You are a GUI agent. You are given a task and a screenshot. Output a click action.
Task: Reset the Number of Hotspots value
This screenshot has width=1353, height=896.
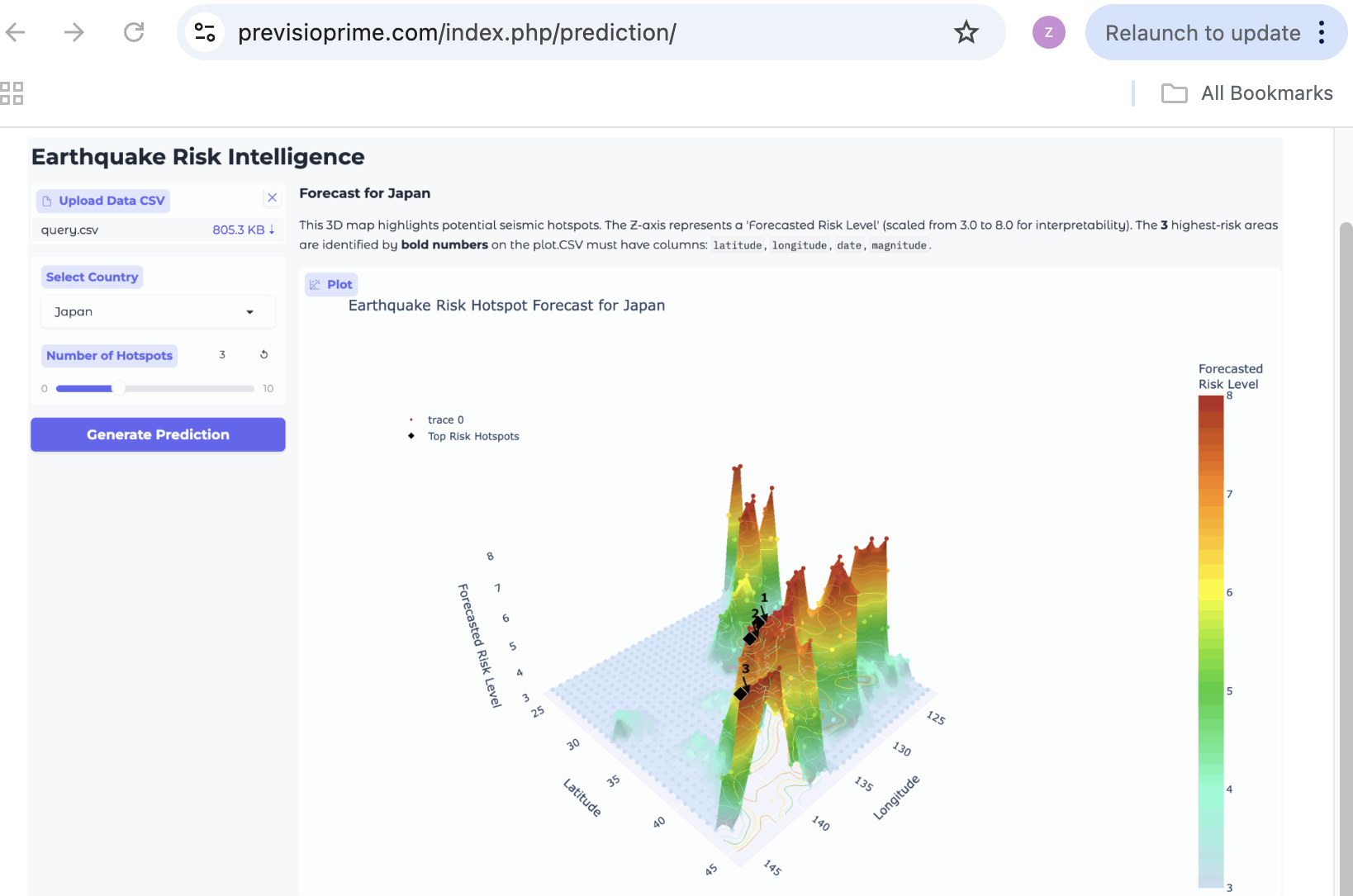point(264,354)
